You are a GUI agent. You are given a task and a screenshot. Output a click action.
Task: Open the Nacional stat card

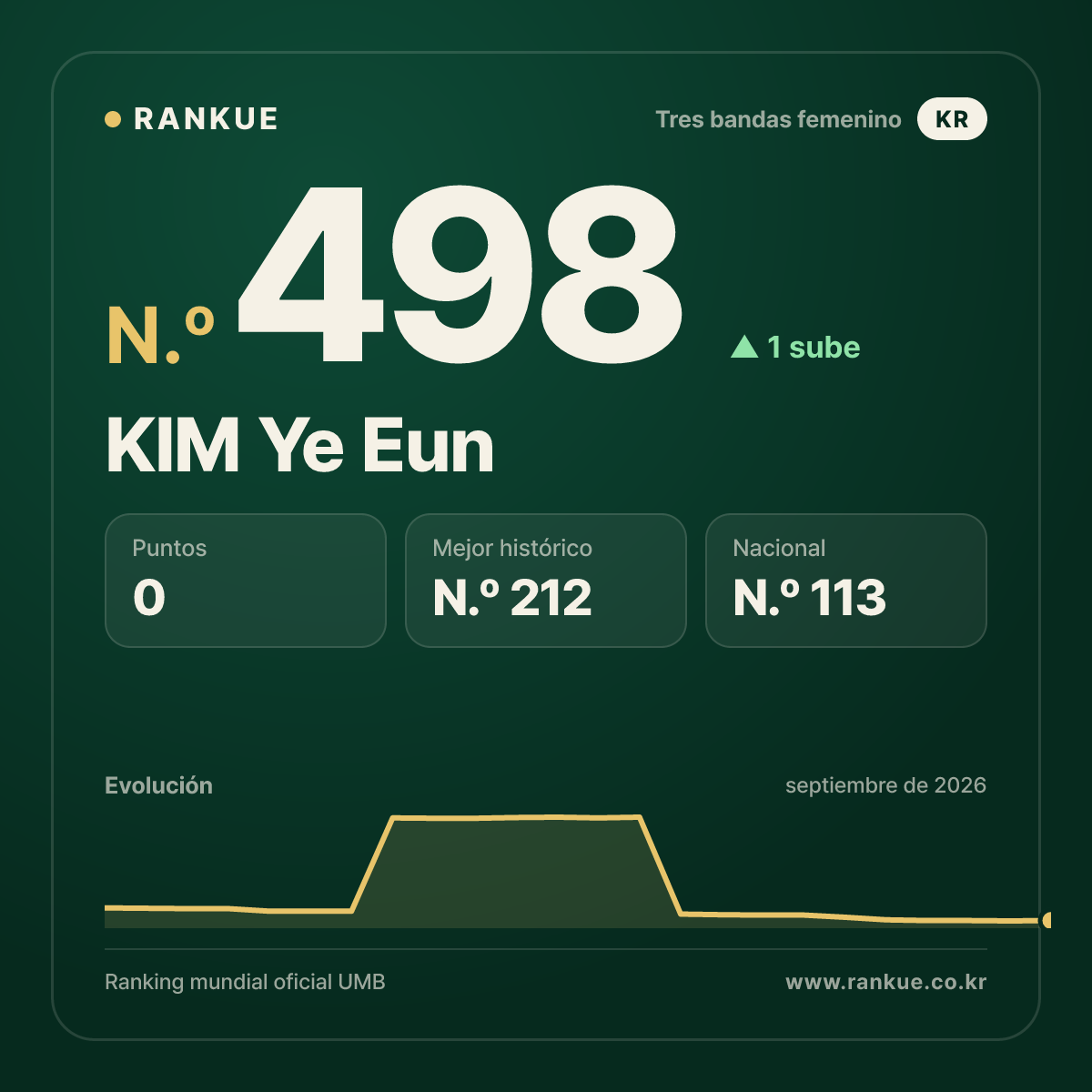coord(846,581)
